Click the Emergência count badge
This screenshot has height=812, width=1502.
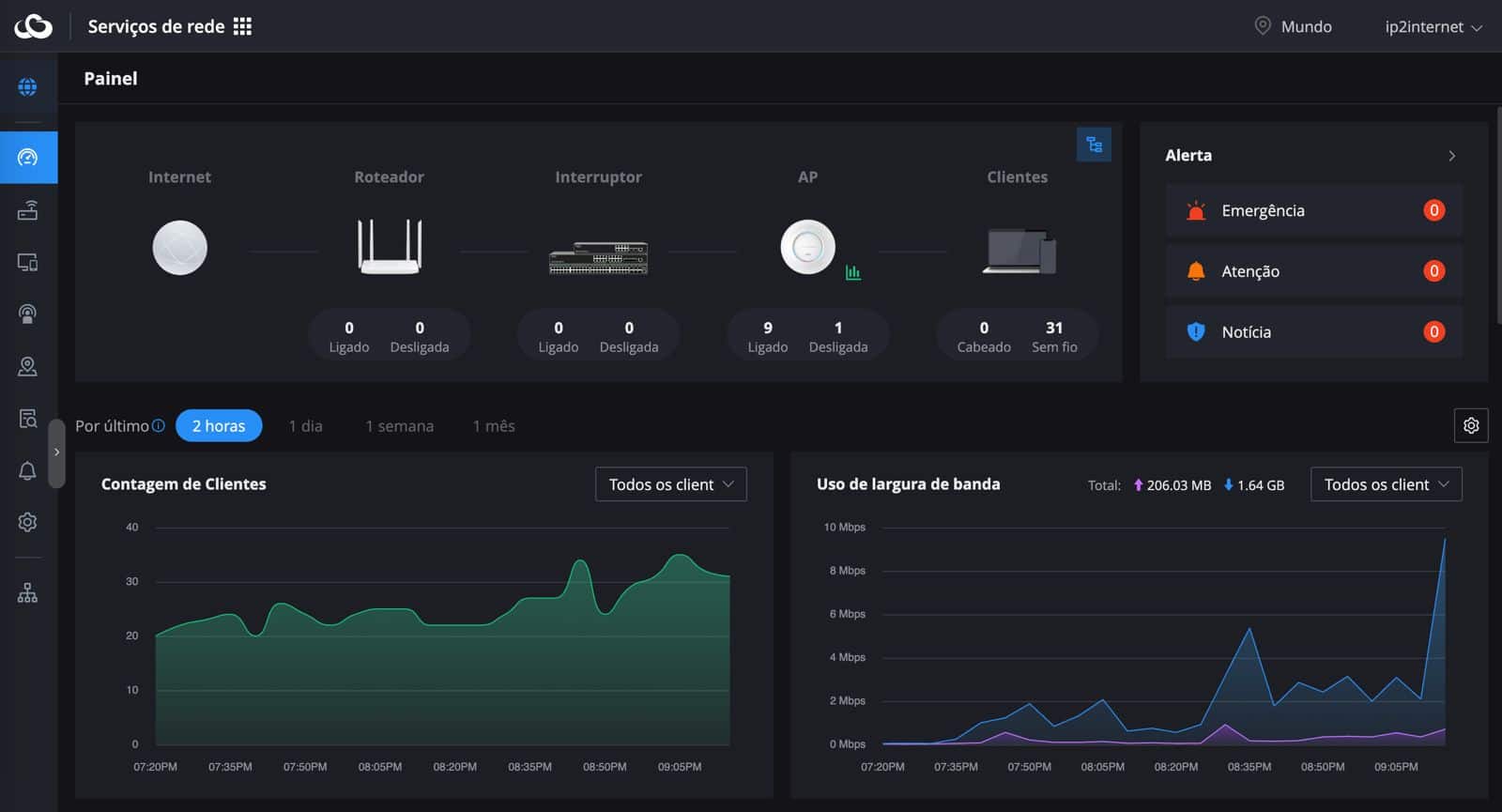pos(1433,210)
